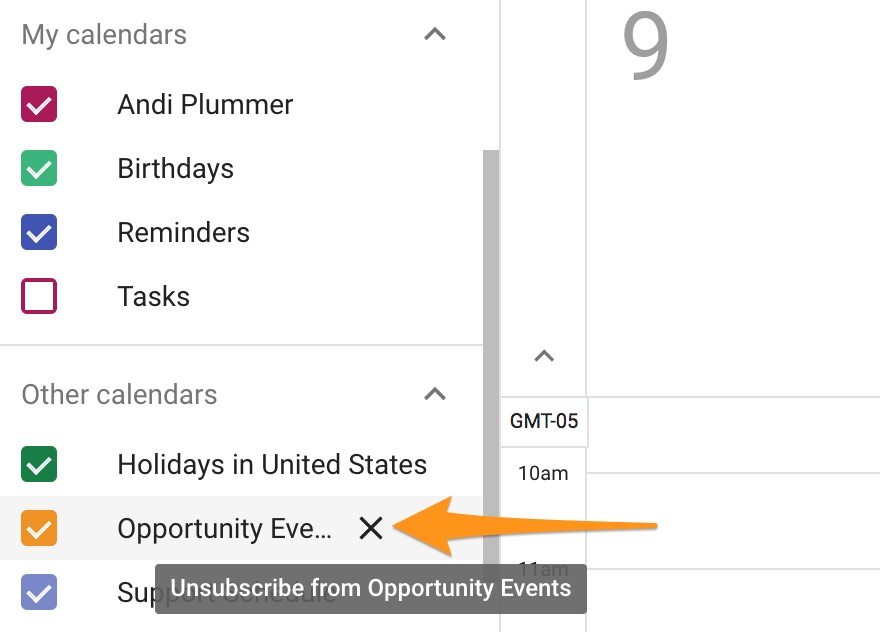Collapse the all-day events row chevron
The image size is (880, 632).
[x=543, y=356]
